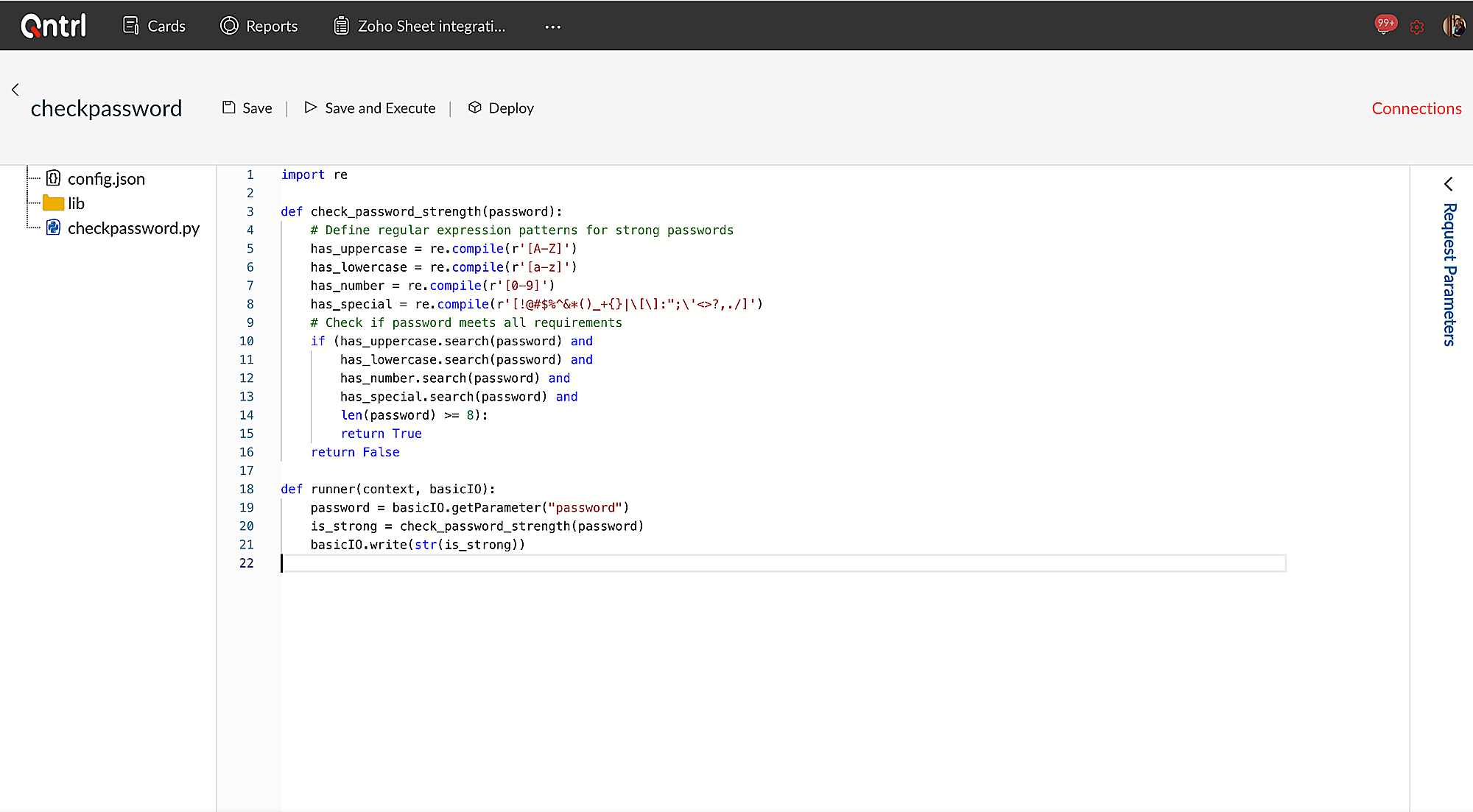1473x812 pixels.
Task: Open the Reports tab
Action: coord(259,26)
